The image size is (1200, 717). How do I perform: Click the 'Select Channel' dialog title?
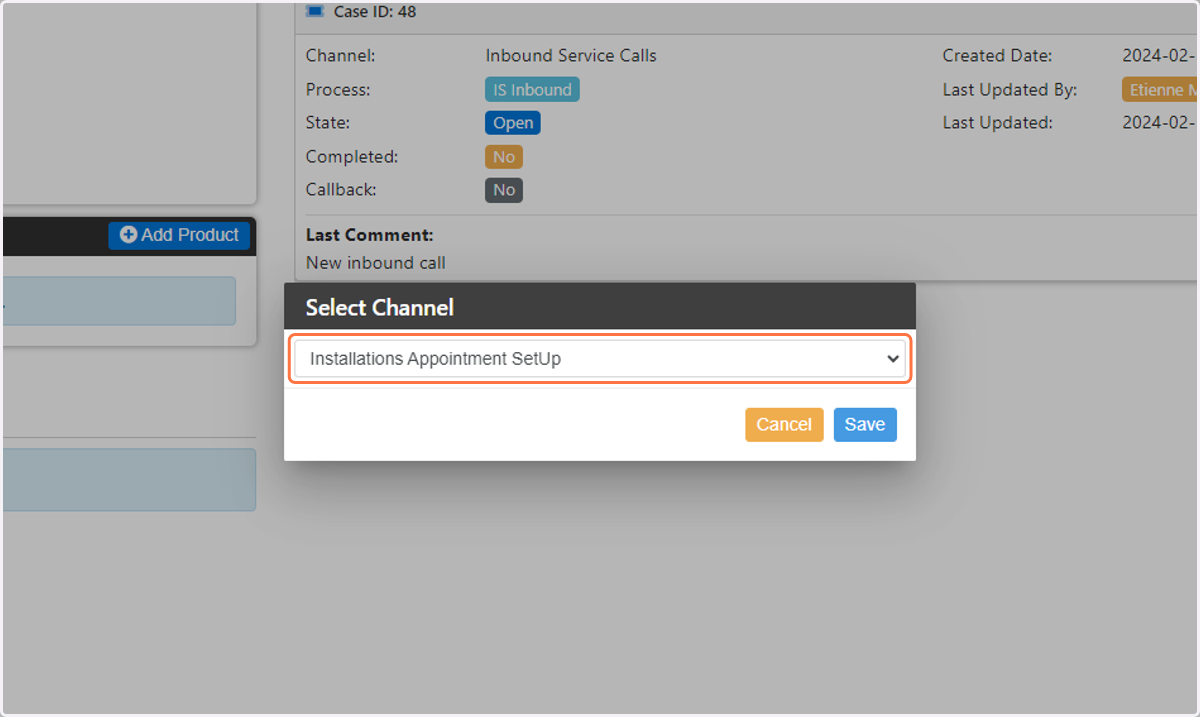pyautogui.click(x=380, y=308)
